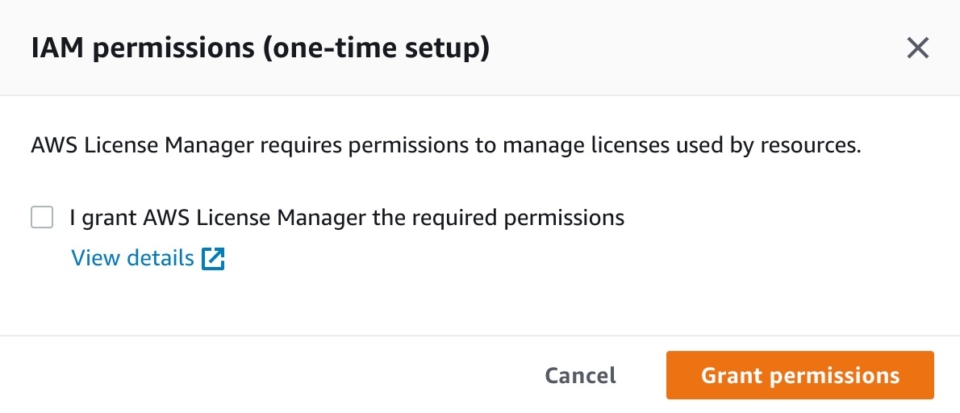Click the words 'View details' under the checkbox
The height and width of the screenshot is (413, 960).
tap(132, 258)
